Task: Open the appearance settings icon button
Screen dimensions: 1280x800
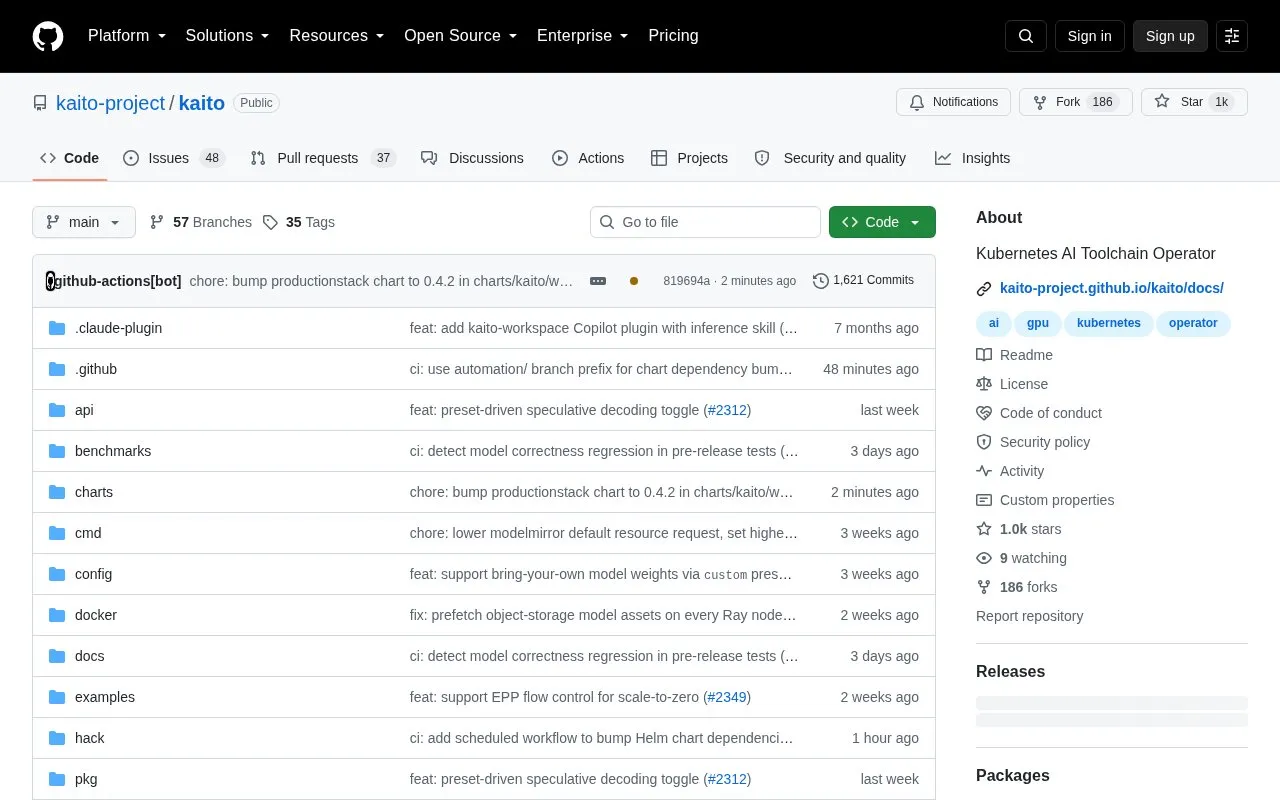Action: pos(1232,36)
